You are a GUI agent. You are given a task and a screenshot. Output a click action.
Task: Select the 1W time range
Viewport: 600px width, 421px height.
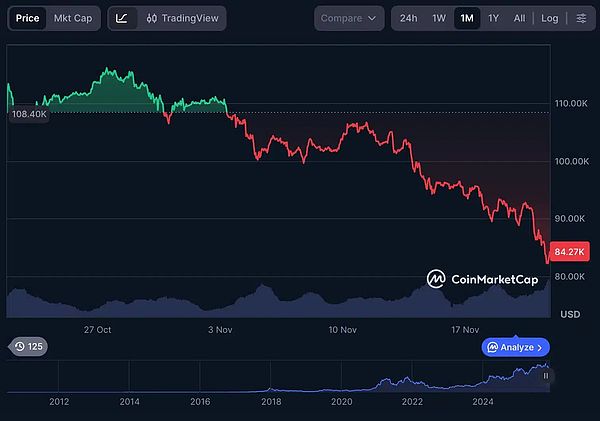point(439,18)
